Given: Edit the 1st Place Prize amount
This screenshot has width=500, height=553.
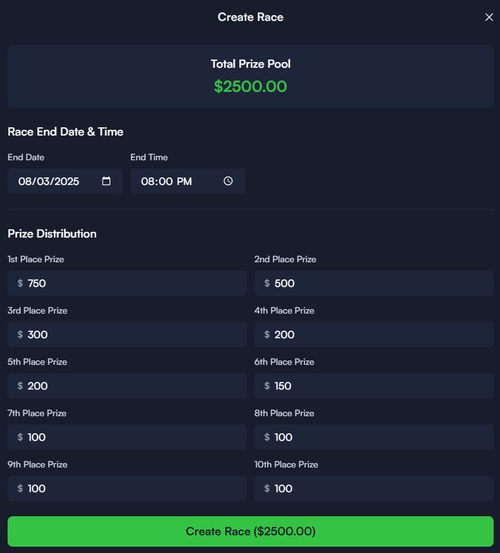Looking at the screenshot, I should click(x=127, y=283).
